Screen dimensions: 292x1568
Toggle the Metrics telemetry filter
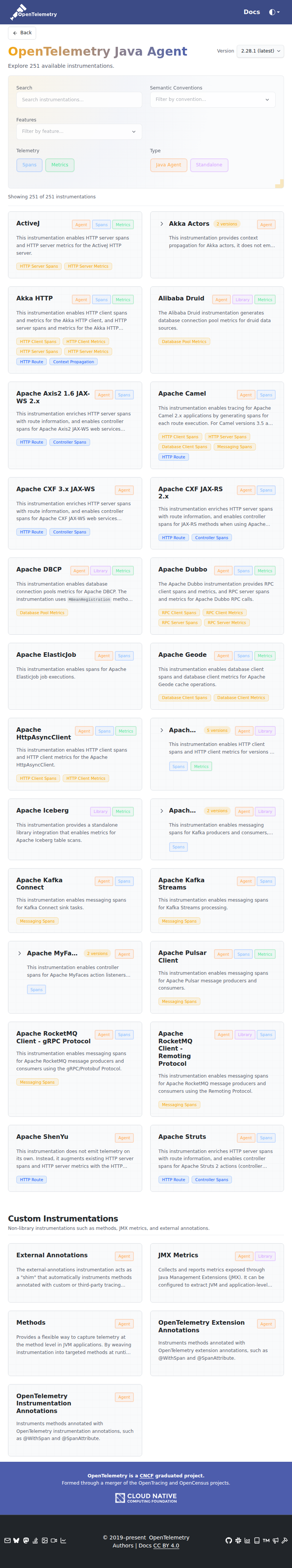(60, 165)
